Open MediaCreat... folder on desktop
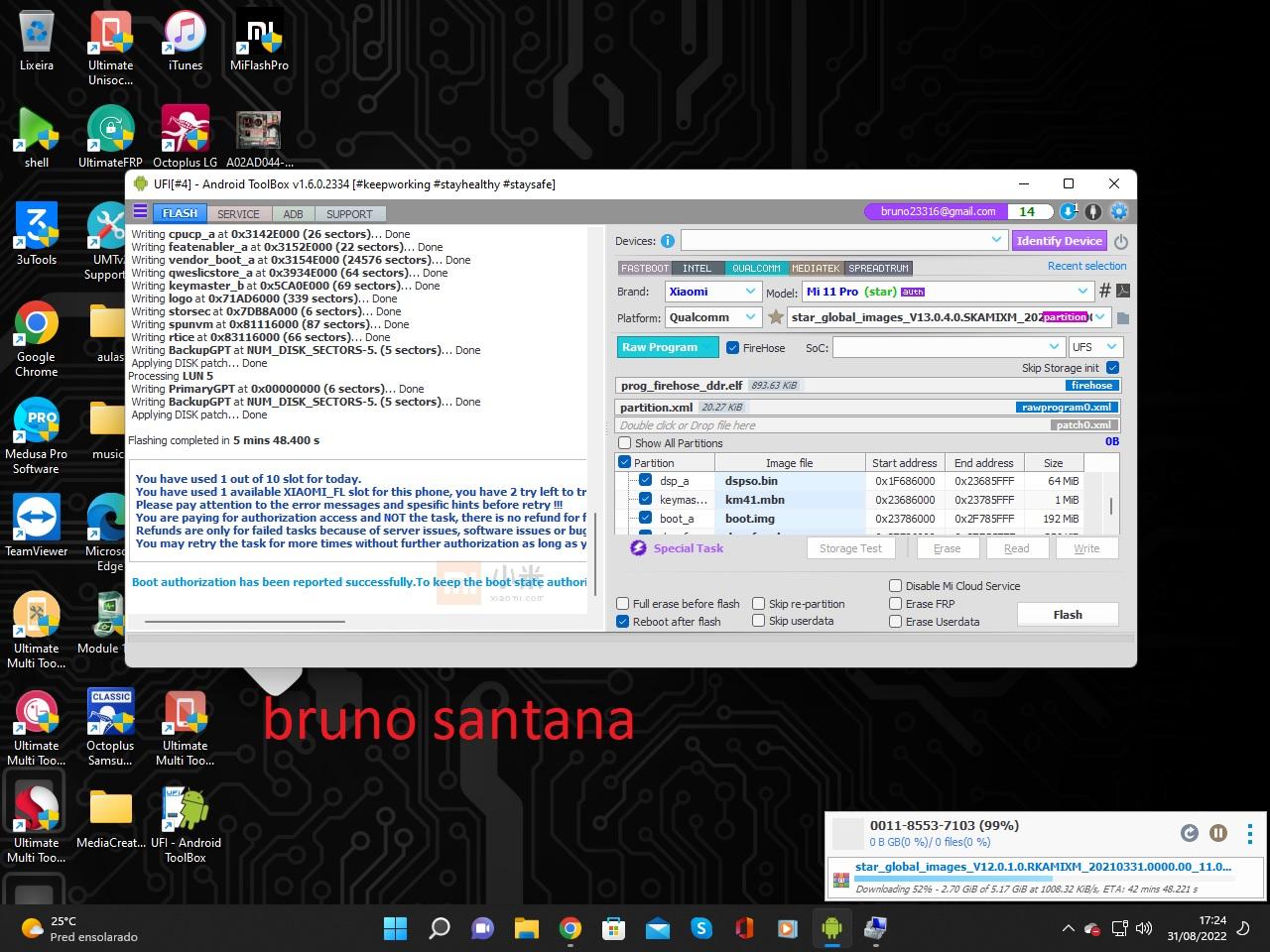 point(110,819)
